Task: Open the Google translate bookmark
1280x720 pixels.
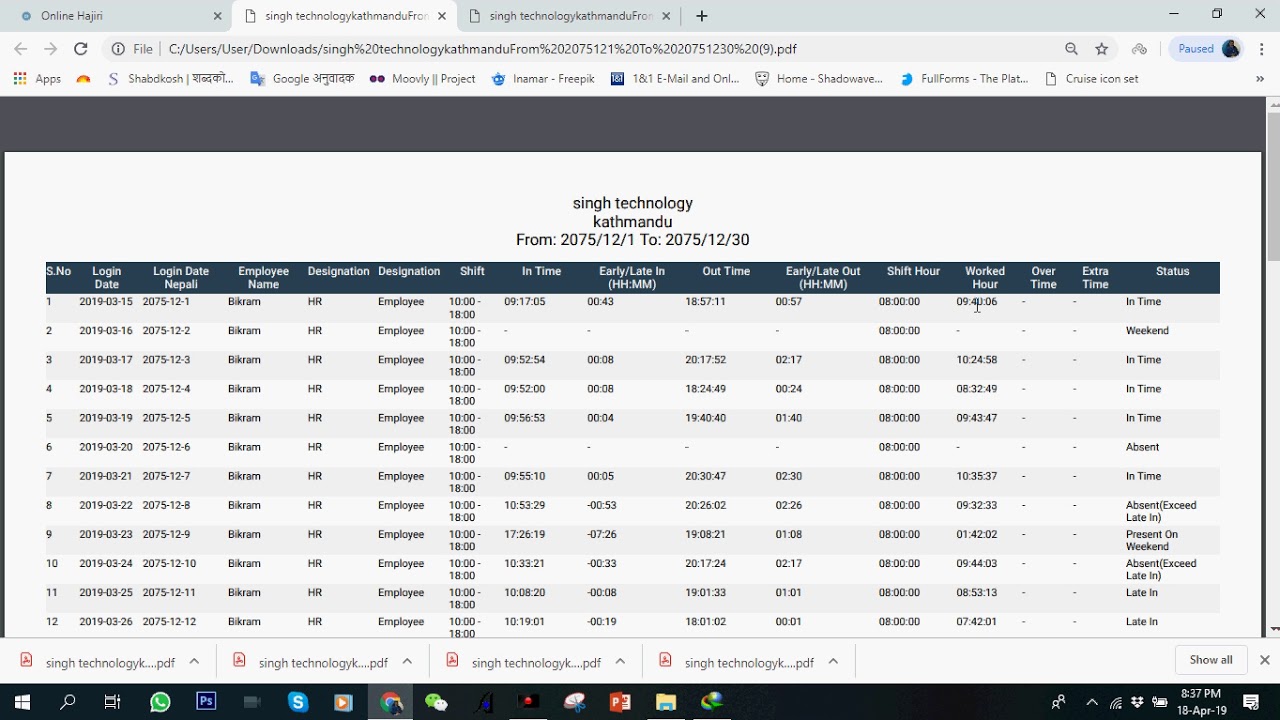Action: [302, 79]
